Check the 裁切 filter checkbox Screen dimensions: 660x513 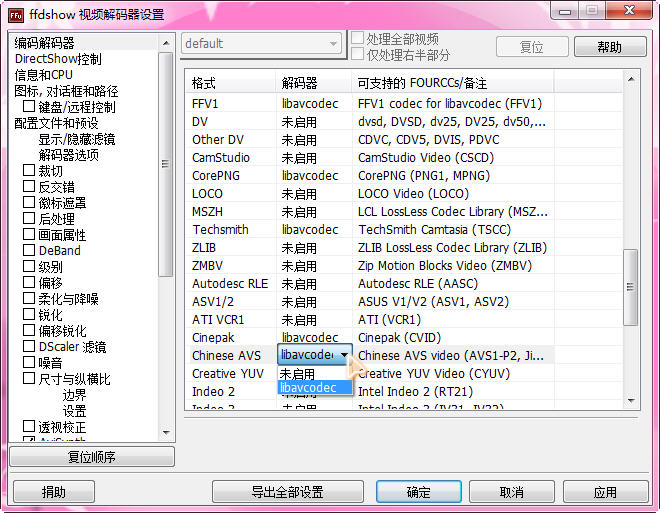[29, 170]
